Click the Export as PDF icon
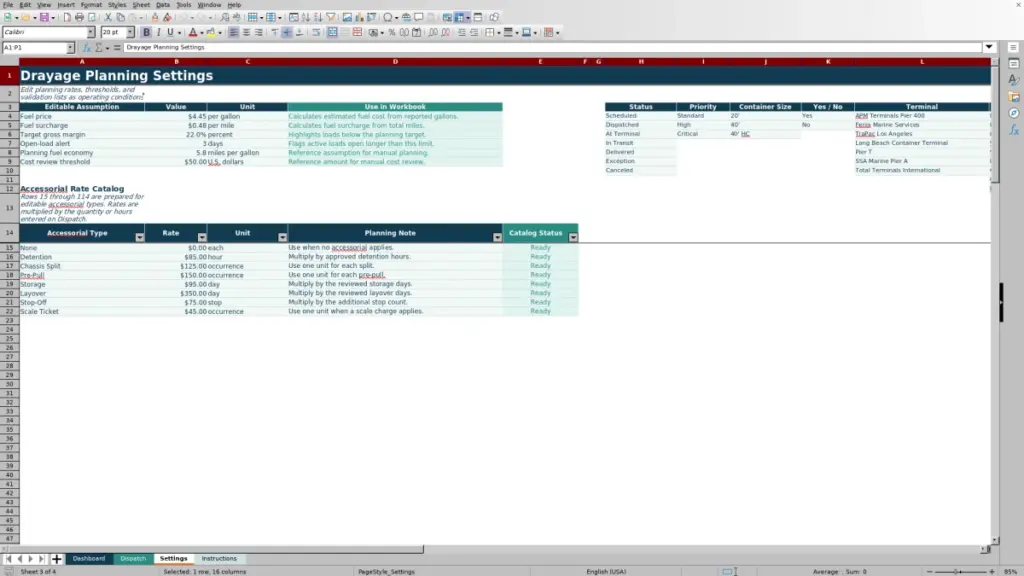 [67, 18]
